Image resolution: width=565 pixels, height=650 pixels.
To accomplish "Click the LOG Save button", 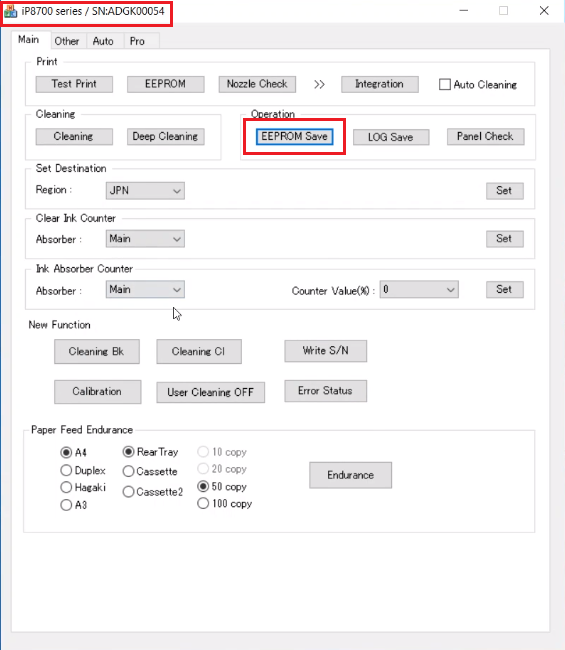I will coord(391,137).
